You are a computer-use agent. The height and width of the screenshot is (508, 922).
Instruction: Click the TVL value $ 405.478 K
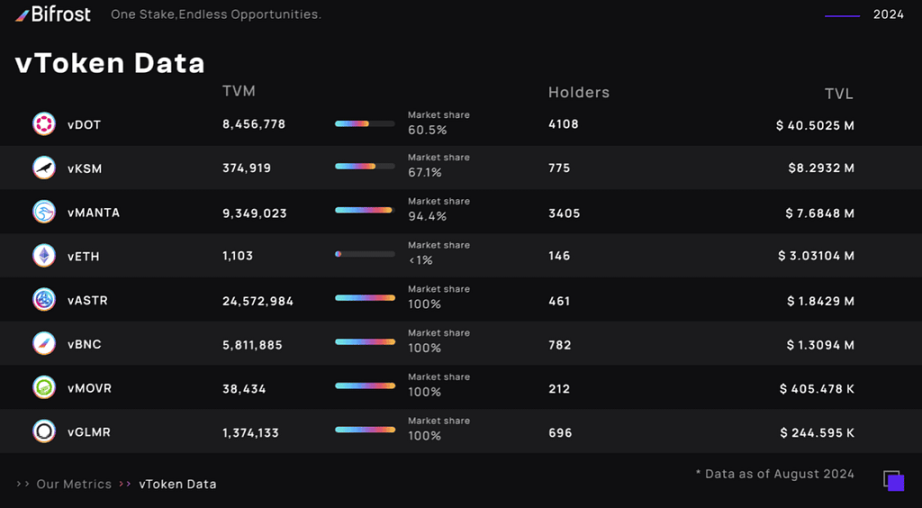click(x=817, y=389)
